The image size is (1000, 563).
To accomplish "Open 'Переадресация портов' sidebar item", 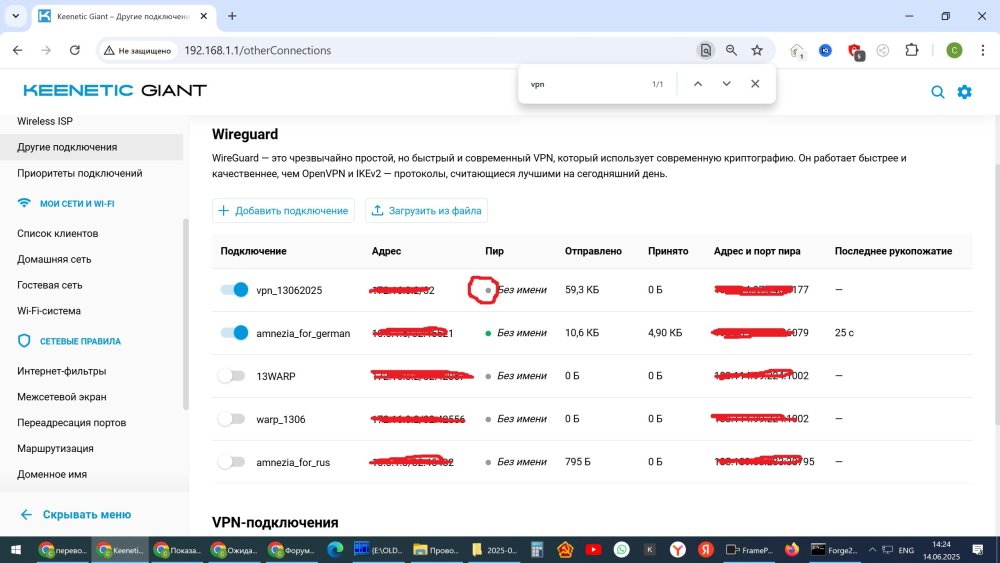I will point(71,422).
